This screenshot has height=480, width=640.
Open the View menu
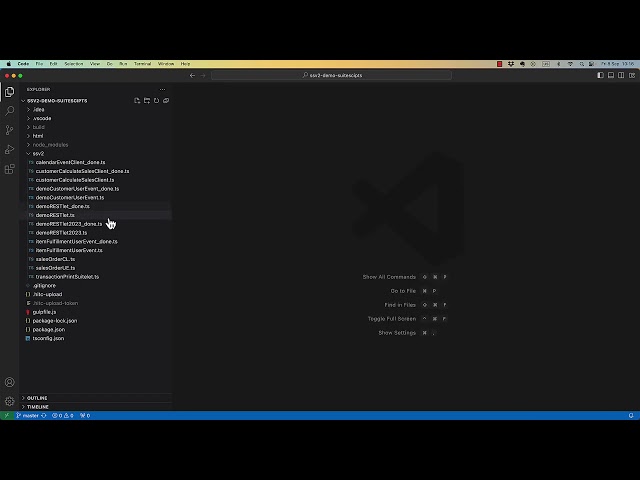(95, 64)
